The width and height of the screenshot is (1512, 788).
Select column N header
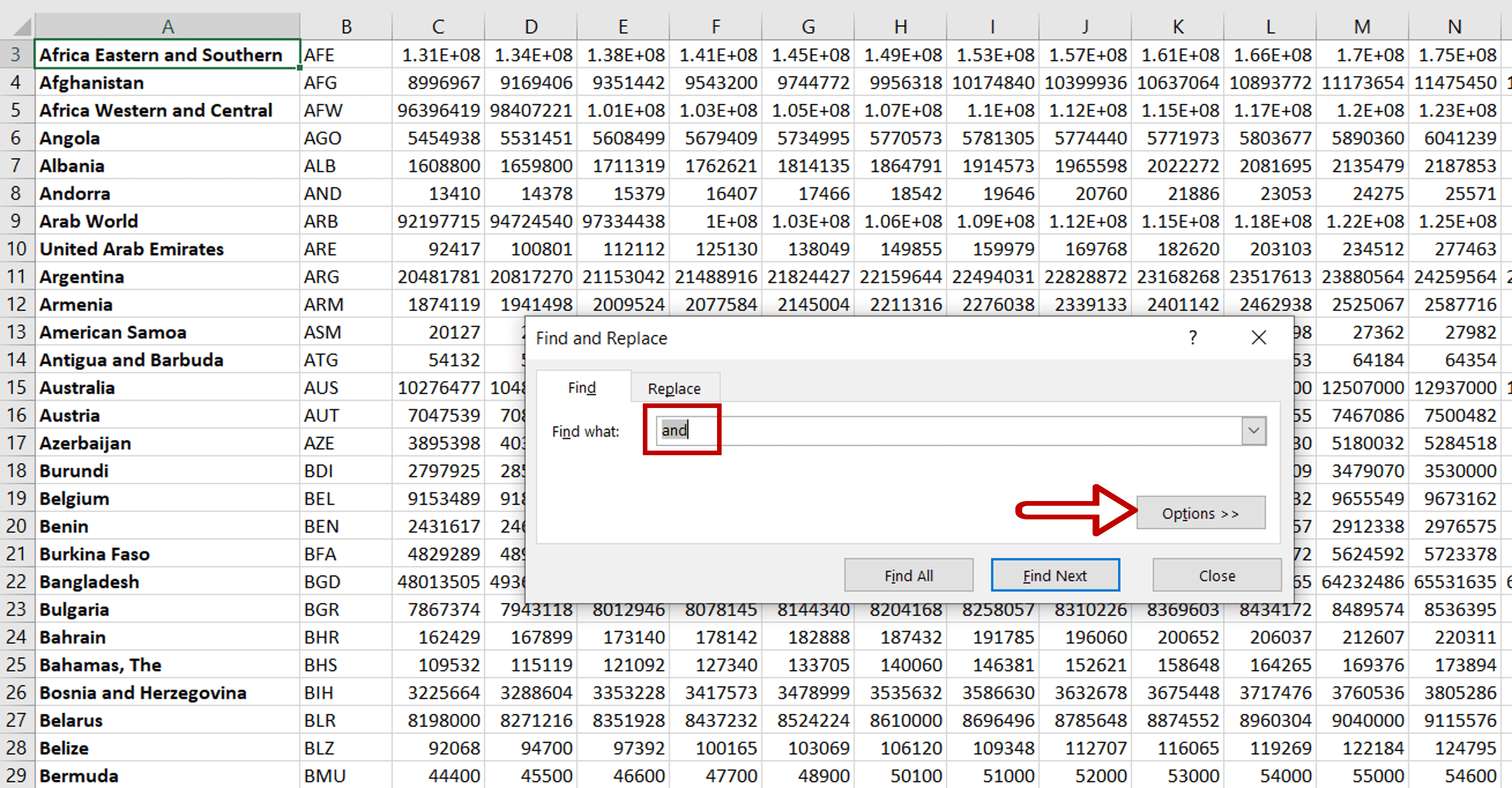(1454, 27)
